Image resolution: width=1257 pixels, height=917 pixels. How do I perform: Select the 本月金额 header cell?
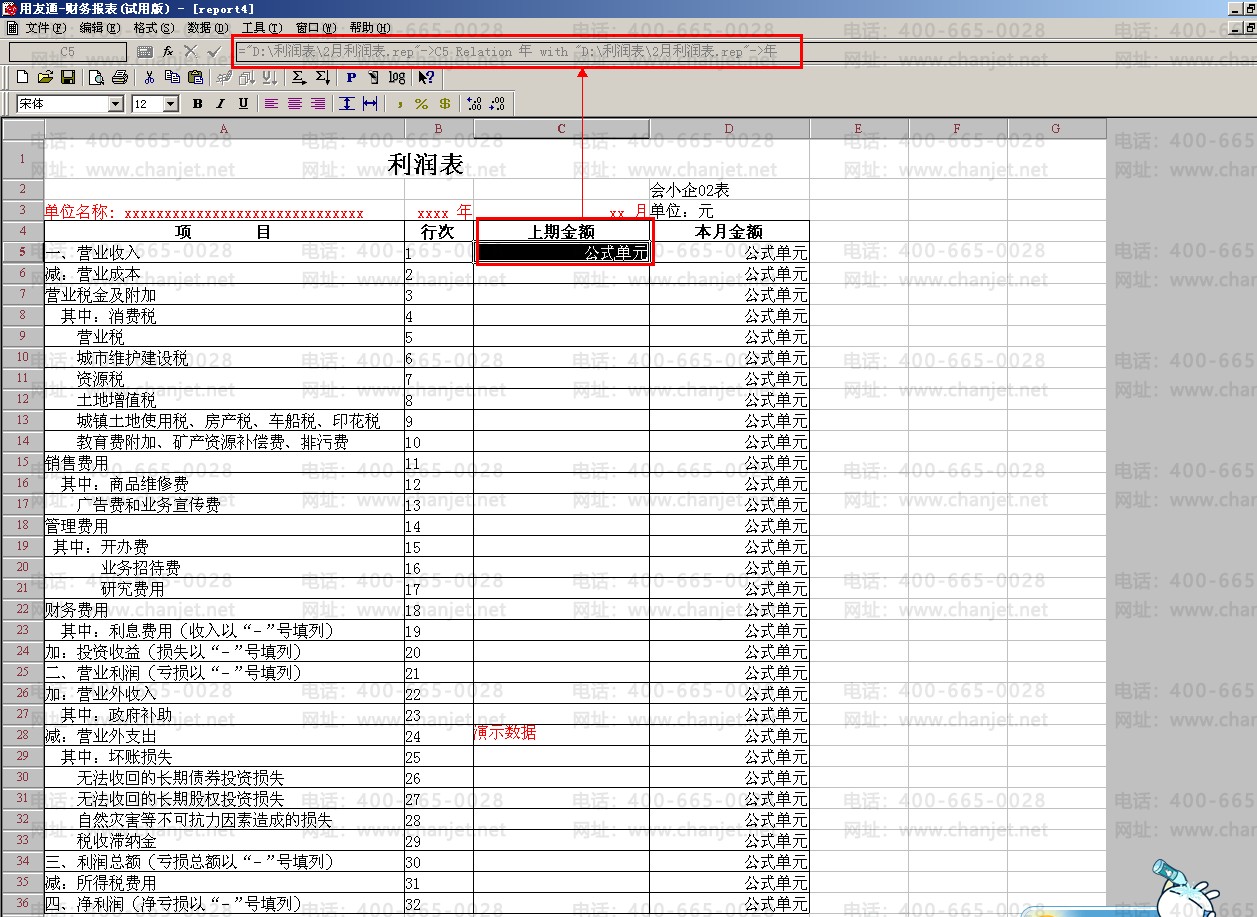[729, 231]
